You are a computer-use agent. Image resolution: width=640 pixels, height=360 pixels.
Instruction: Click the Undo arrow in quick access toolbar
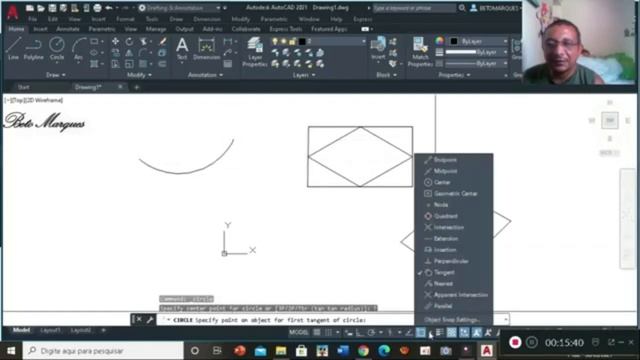click(109, 8)
